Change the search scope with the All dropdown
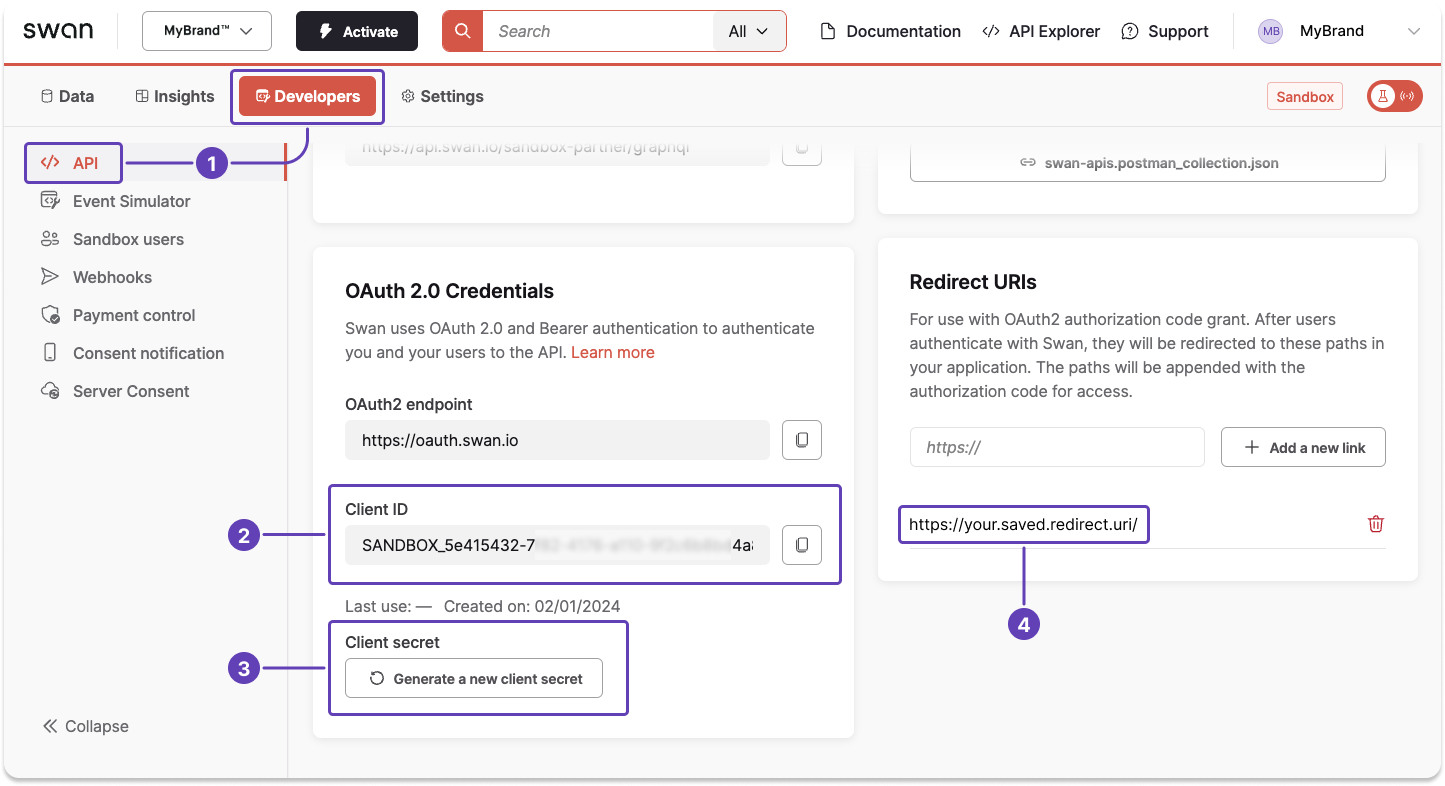Screen dimensions: 1445x786 point(748,31)
